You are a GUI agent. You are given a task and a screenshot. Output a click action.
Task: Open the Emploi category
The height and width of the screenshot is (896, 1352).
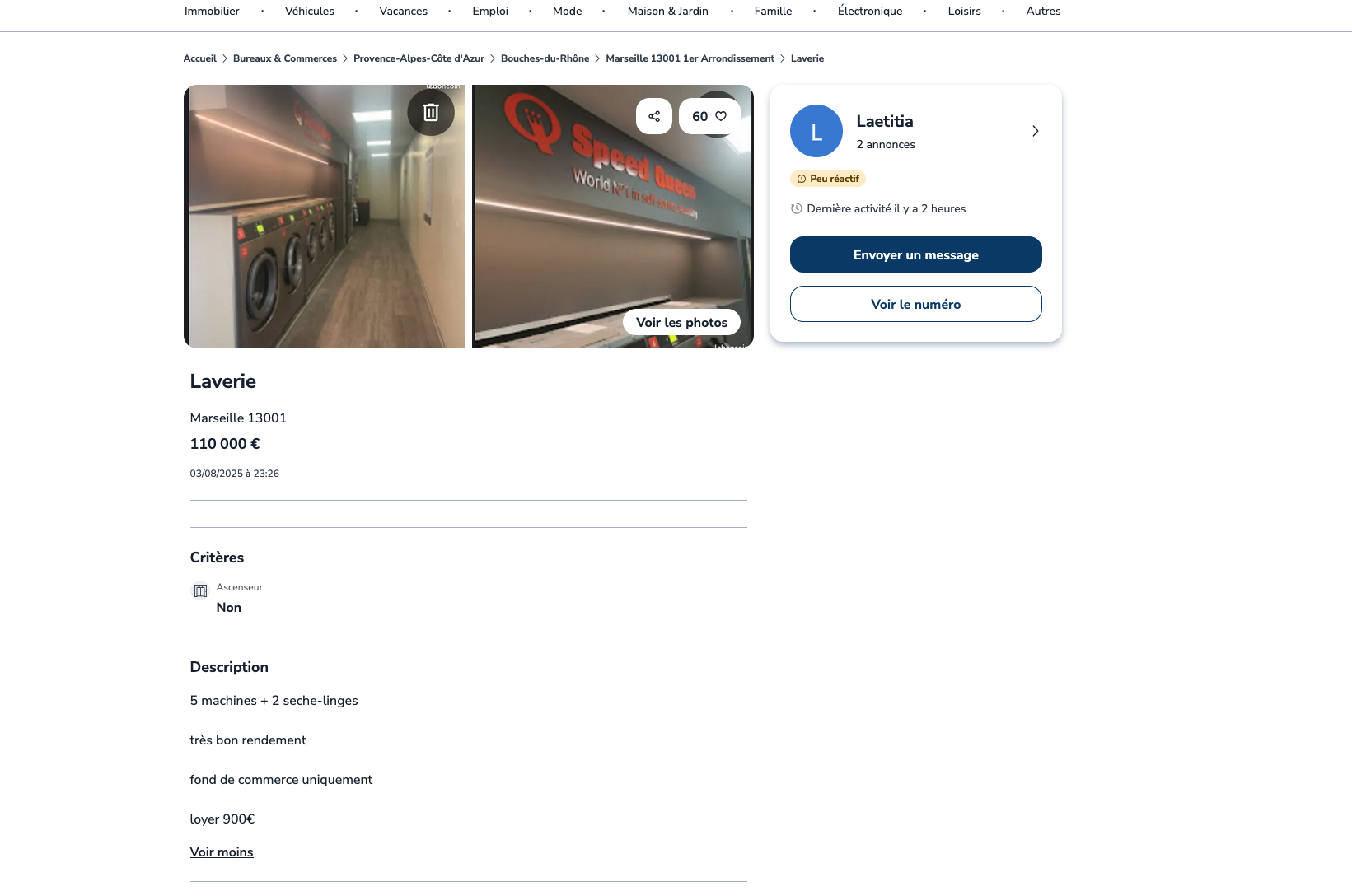tap(490, 11)
